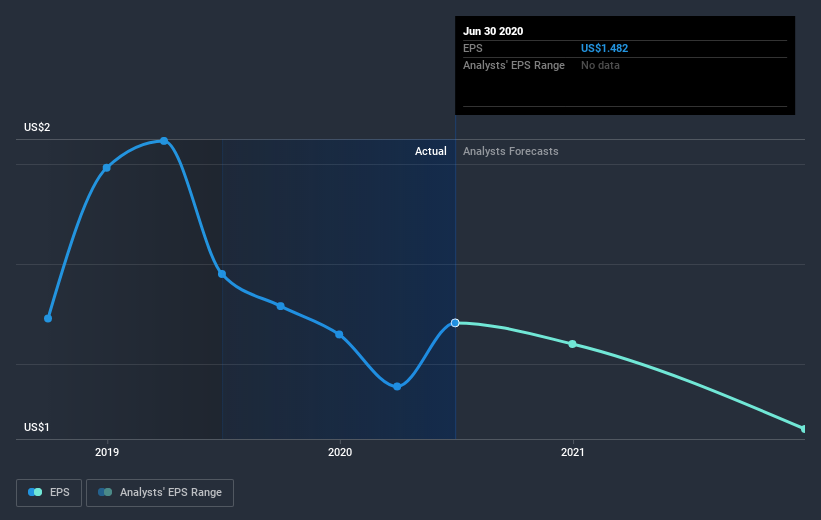The image size is (821, 520).
Task: Toggle the Analysts' EPS Range legend
Action: pos(160,493)
